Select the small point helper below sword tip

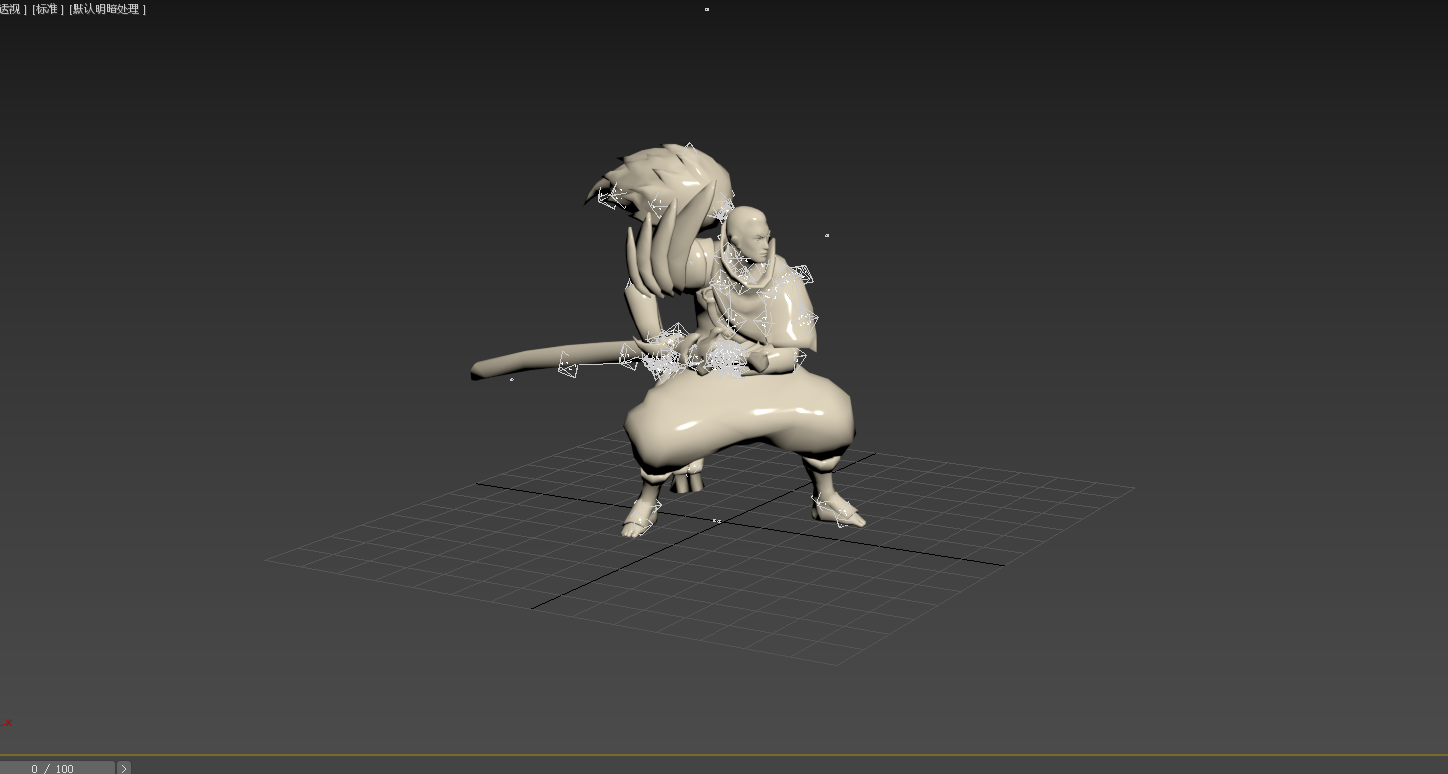[512, 380]
